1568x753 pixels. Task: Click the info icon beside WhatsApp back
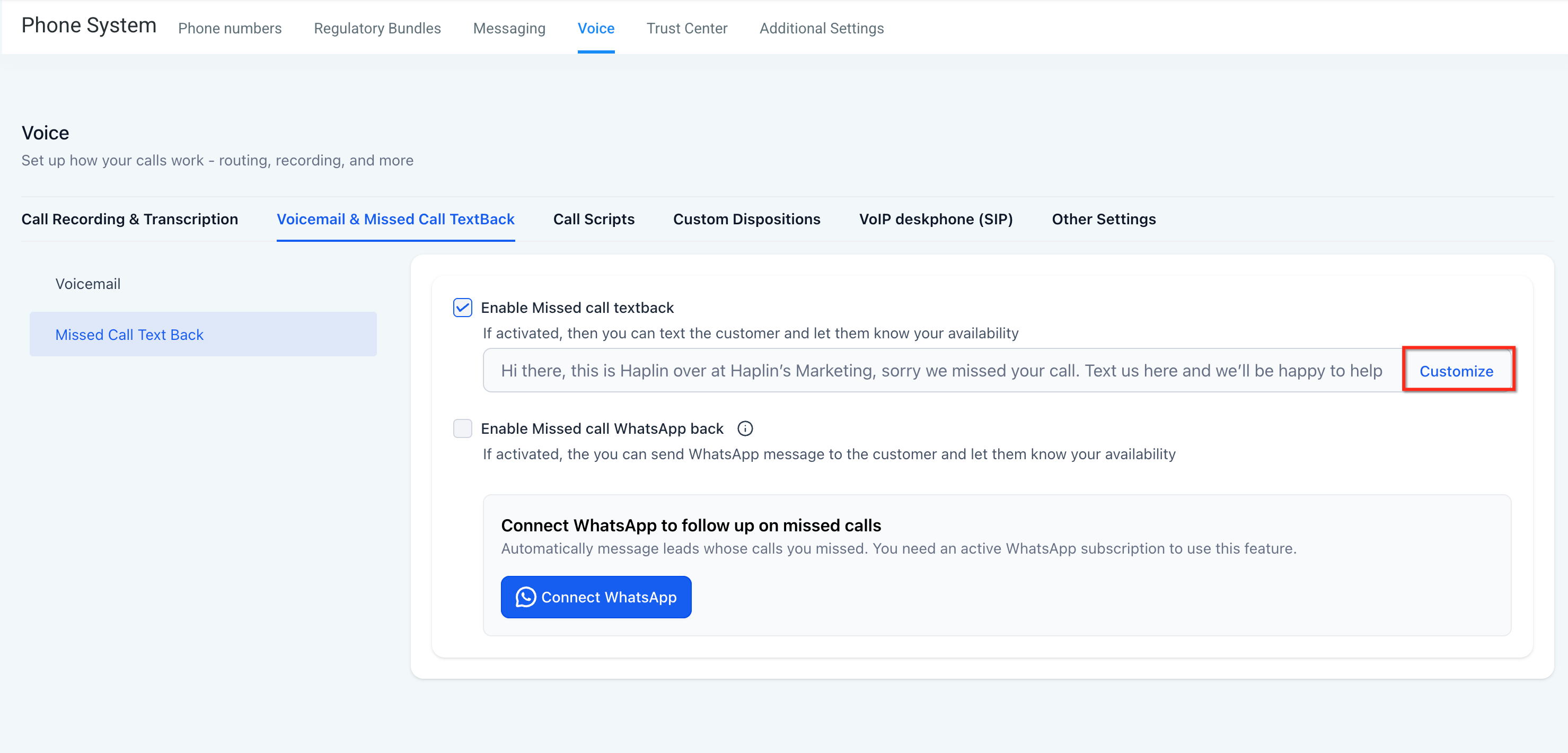[745, 428]
